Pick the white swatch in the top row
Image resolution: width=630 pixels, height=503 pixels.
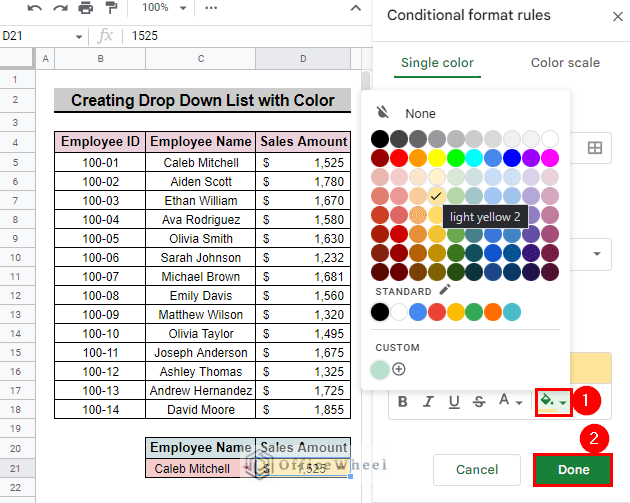tap(550, 139)
